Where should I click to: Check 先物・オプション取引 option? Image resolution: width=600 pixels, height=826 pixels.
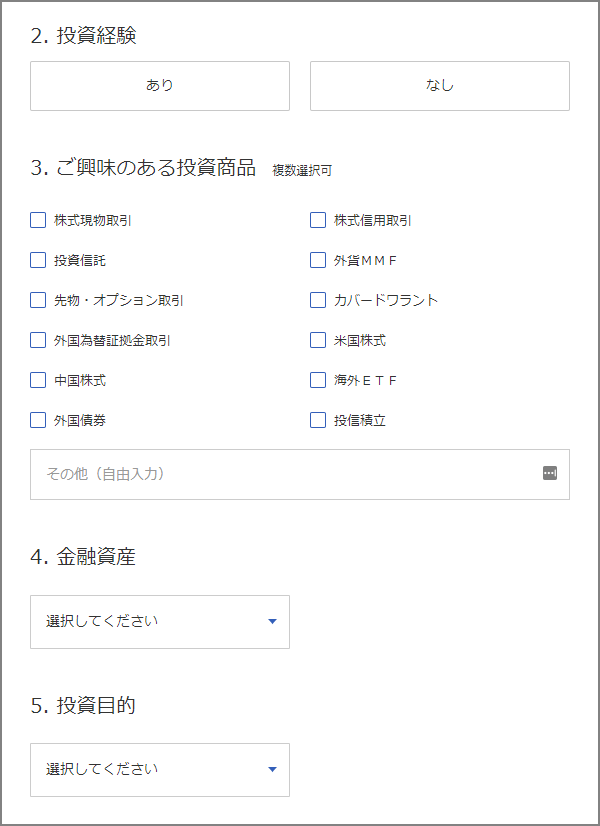pyautogui.click(x=38, y=300)
